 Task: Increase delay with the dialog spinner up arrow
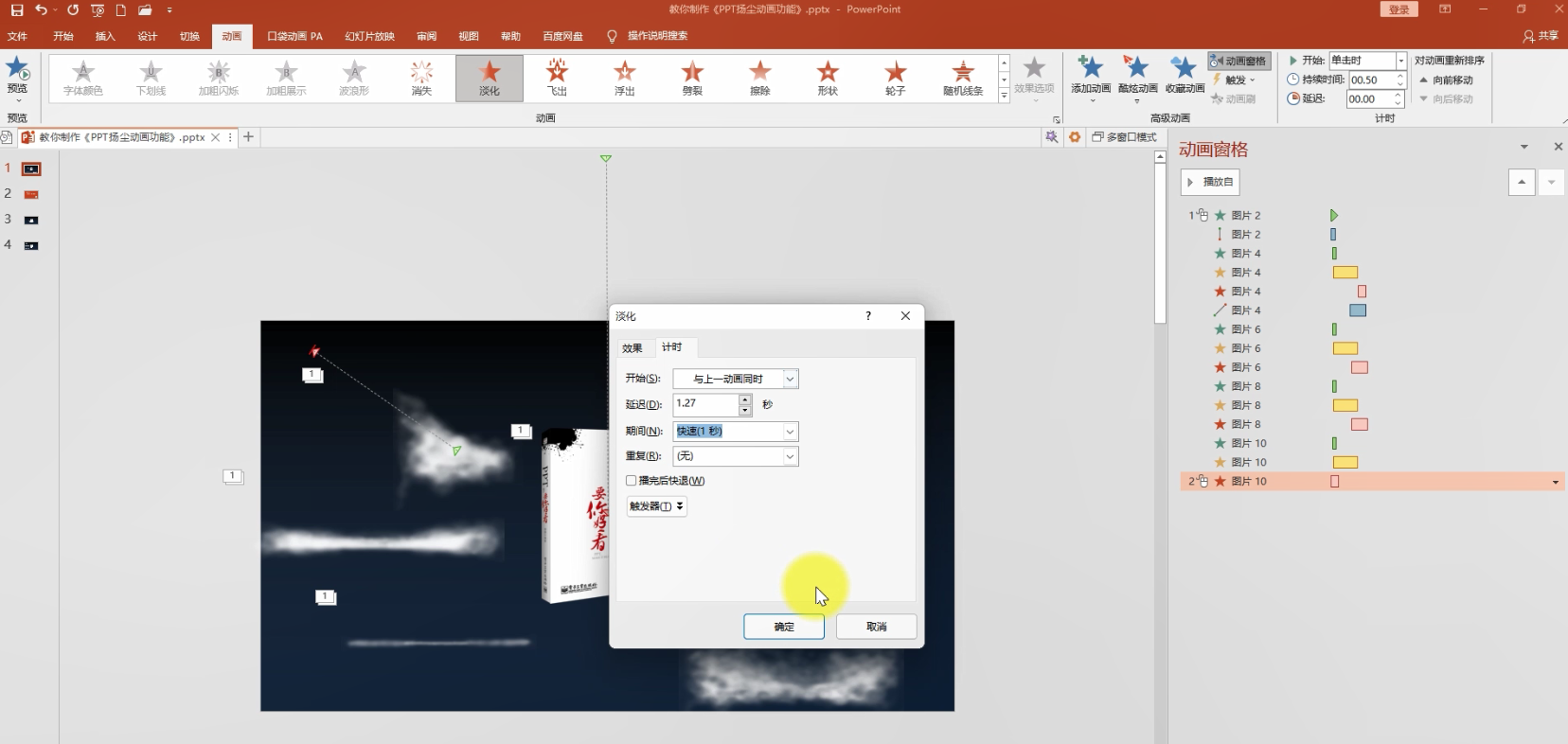[x=745, y=399]
